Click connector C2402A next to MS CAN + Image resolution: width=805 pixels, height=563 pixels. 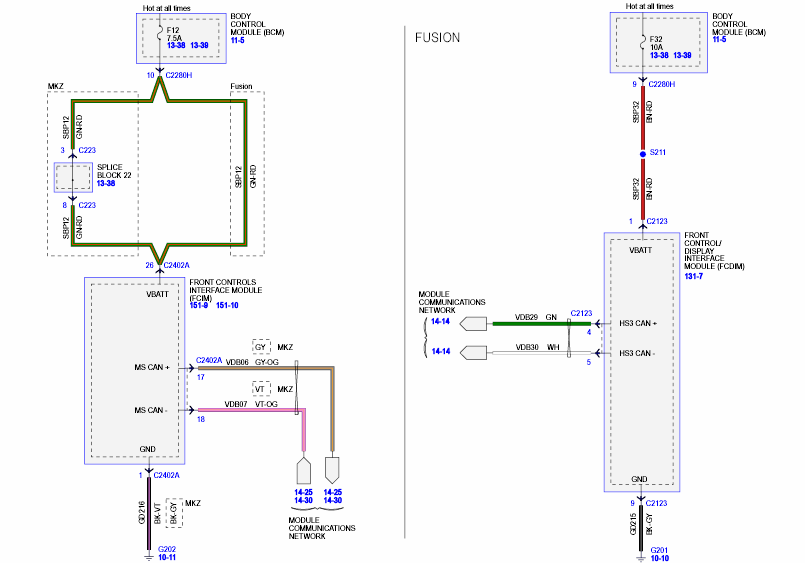coord(209,360)
